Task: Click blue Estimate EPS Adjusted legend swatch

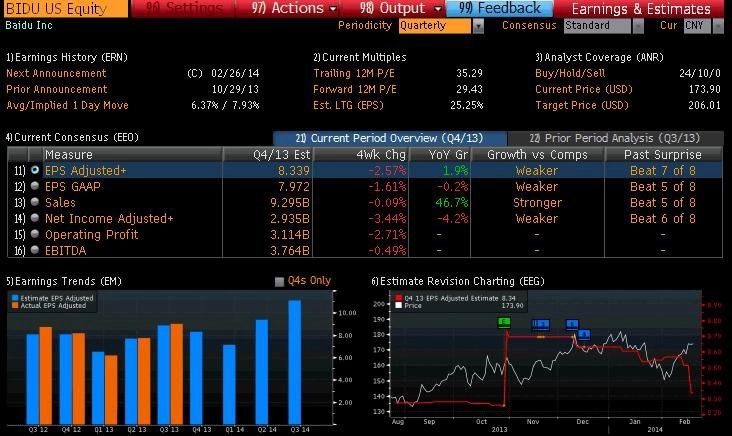Action: (15, 298)
